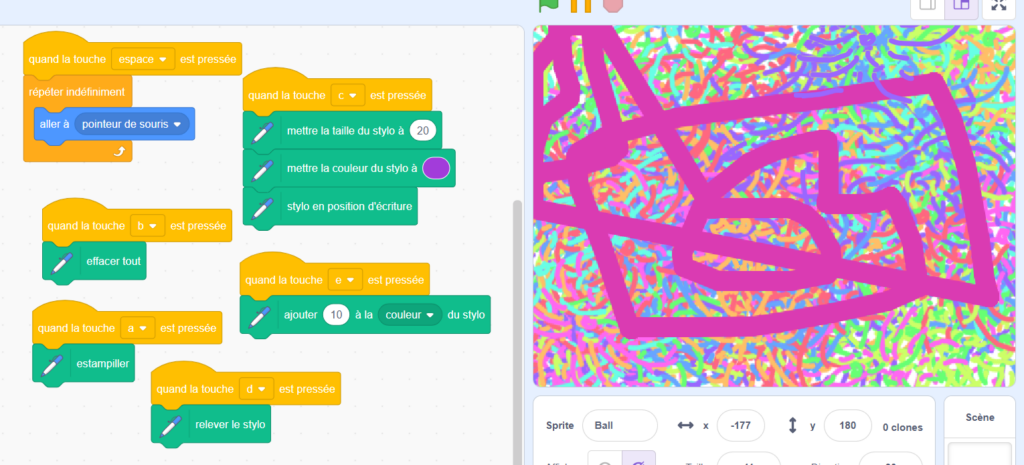Click the green flag to start the project
The width and height of the screenshot is (1024, 465).
click(548, 5)
